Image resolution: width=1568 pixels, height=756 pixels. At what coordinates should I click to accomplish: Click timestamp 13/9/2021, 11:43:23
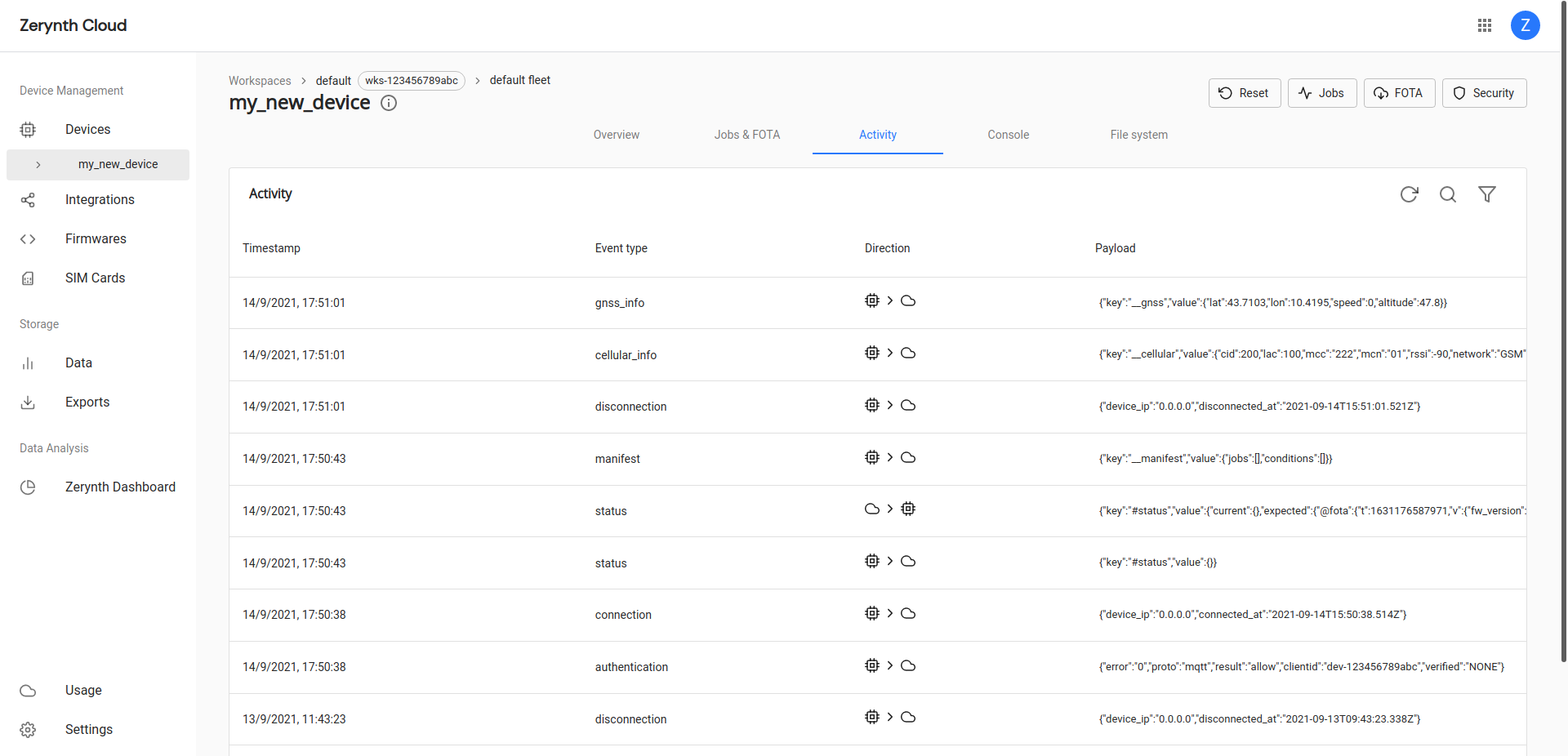click(x=294, y=719)
